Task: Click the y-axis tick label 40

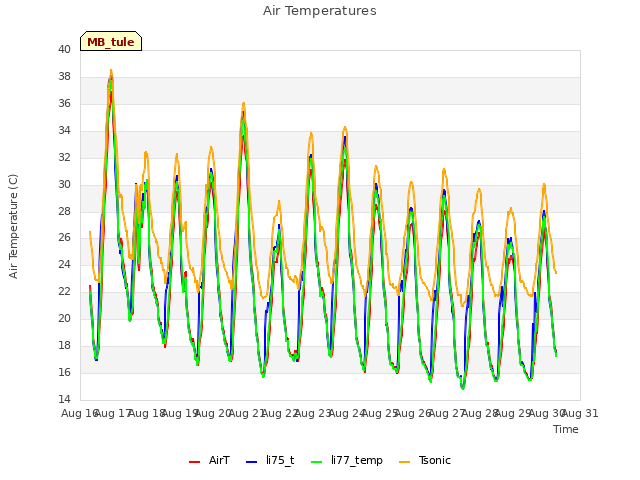Action: point(64,49)
